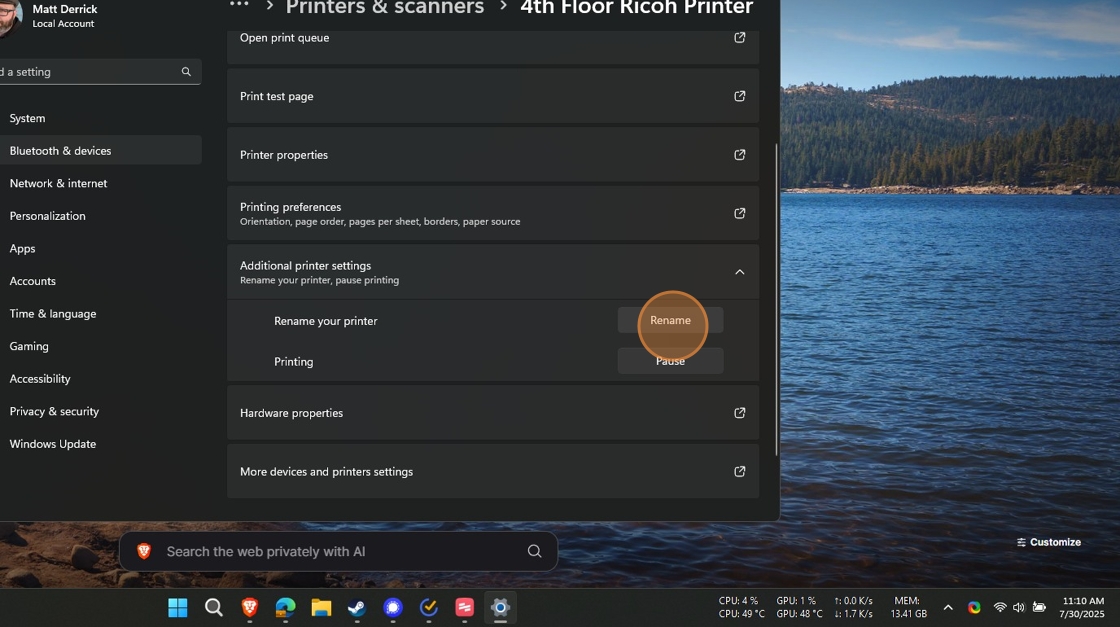
Task: Open the Windows Start menu
Action: pos(177,608)
